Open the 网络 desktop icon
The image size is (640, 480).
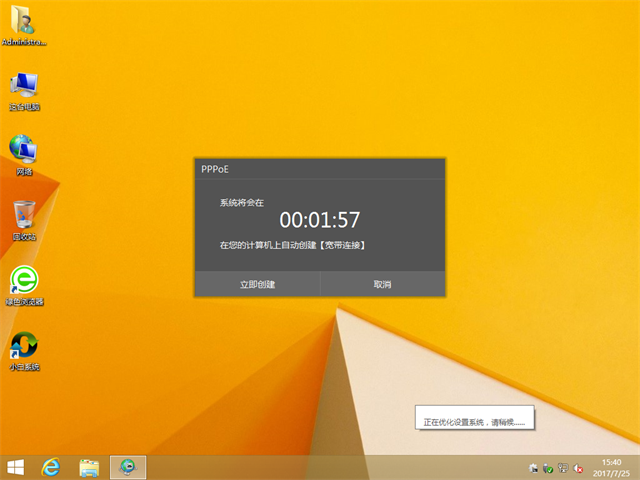coord(24,155)
